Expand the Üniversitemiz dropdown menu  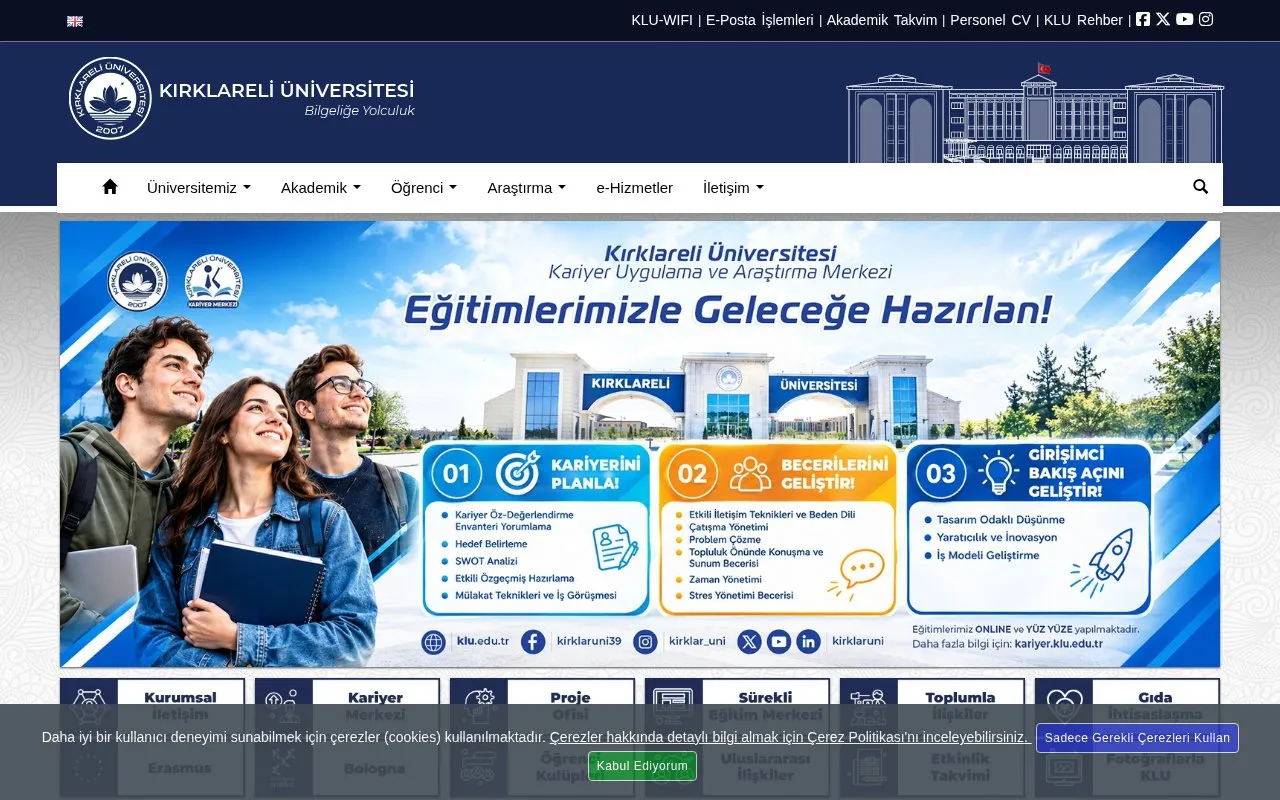click(199, 188)
